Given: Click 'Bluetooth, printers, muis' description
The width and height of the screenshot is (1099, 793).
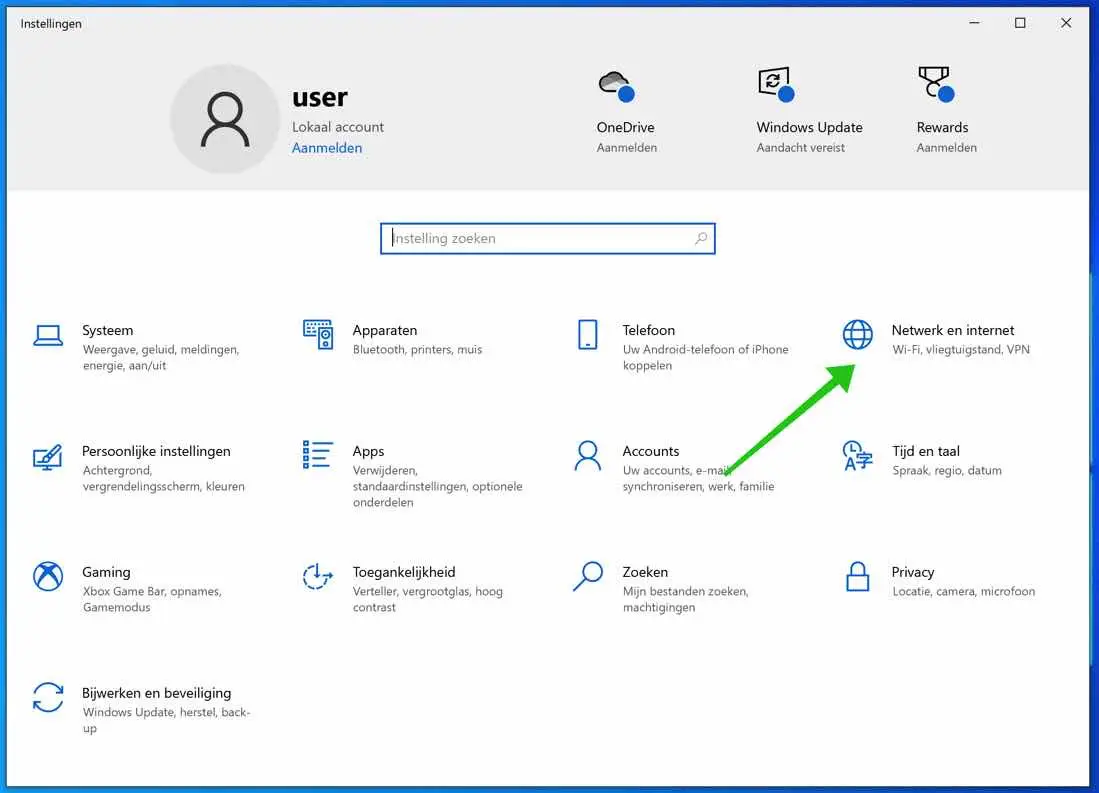Looking at the screenshot, I should pos(417,350).
